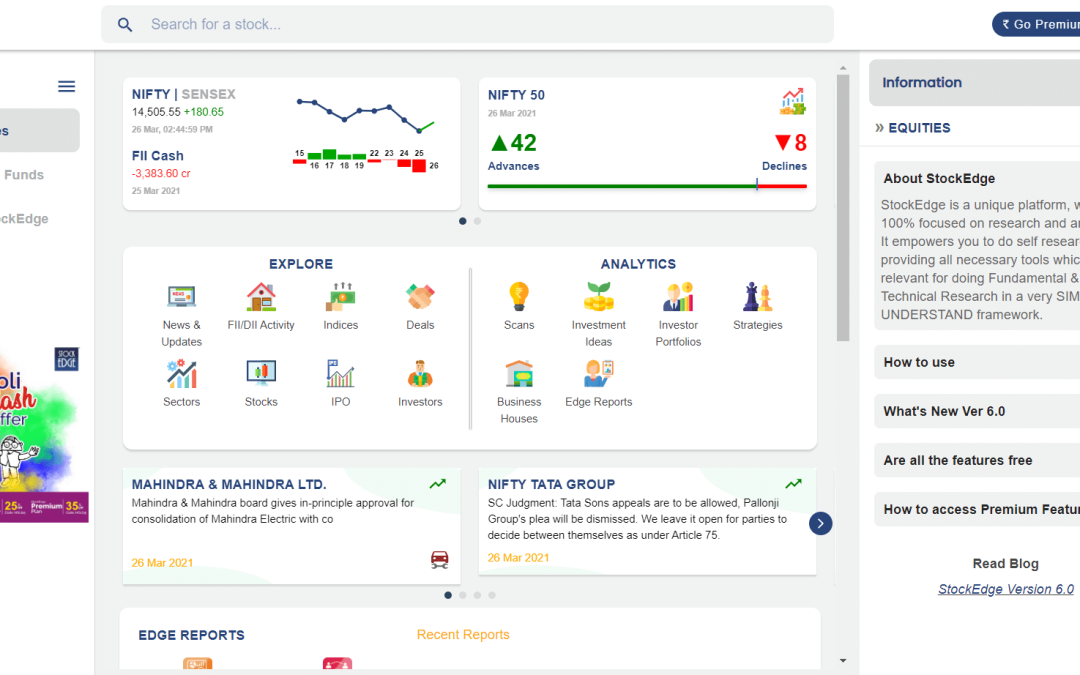
Task: Select the first market card pagination dot
Action: 463,221
